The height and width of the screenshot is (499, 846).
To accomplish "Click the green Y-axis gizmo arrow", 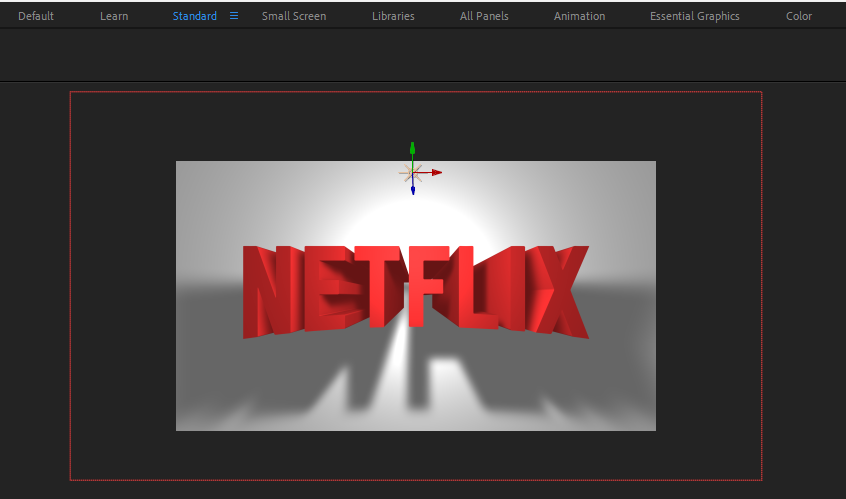I will click(x=412, y=149).
